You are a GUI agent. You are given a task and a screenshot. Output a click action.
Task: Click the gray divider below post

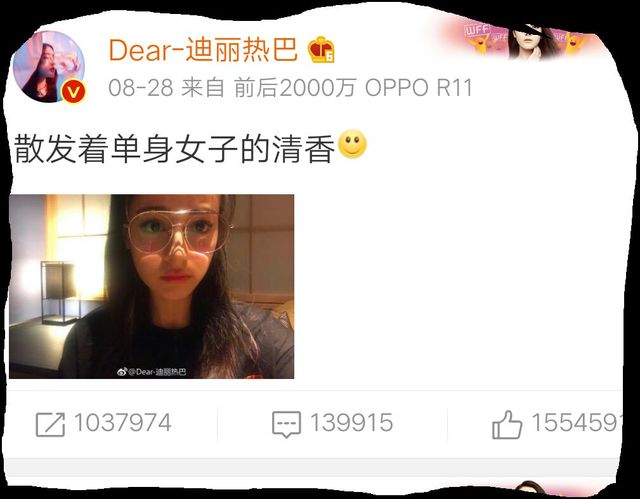310,467
